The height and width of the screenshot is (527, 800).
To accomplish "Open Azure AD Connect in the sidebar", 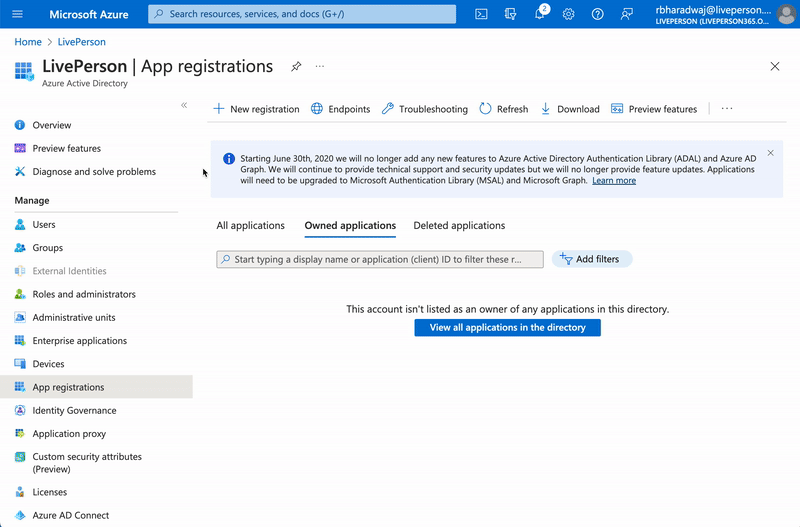I will click(x=71, y=515).
